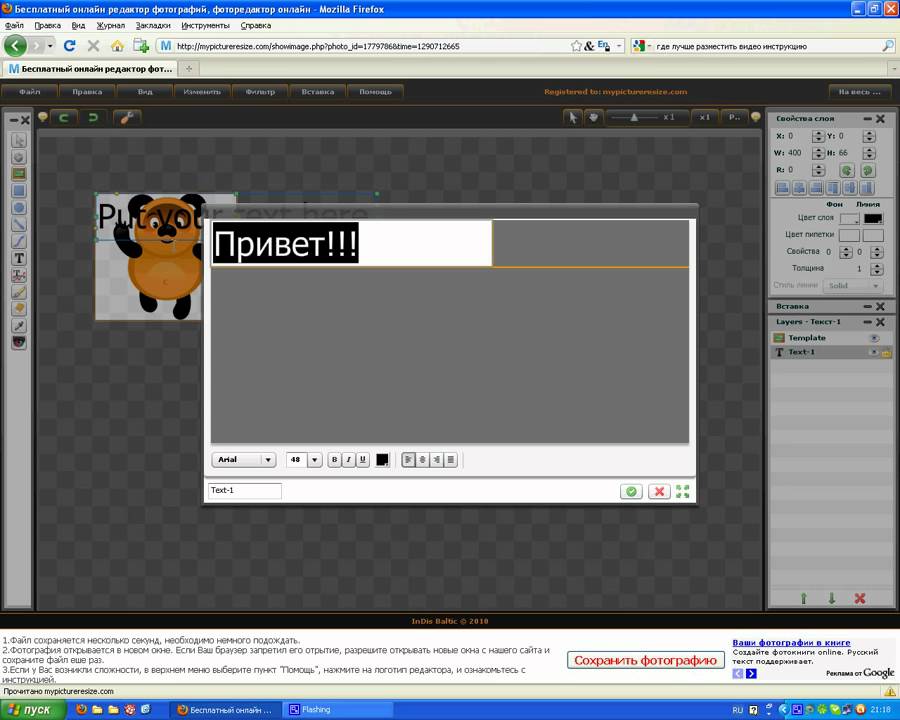Toggle bold formatting in text editor
This screenshot has width=900, height=720.
[335, 460]
